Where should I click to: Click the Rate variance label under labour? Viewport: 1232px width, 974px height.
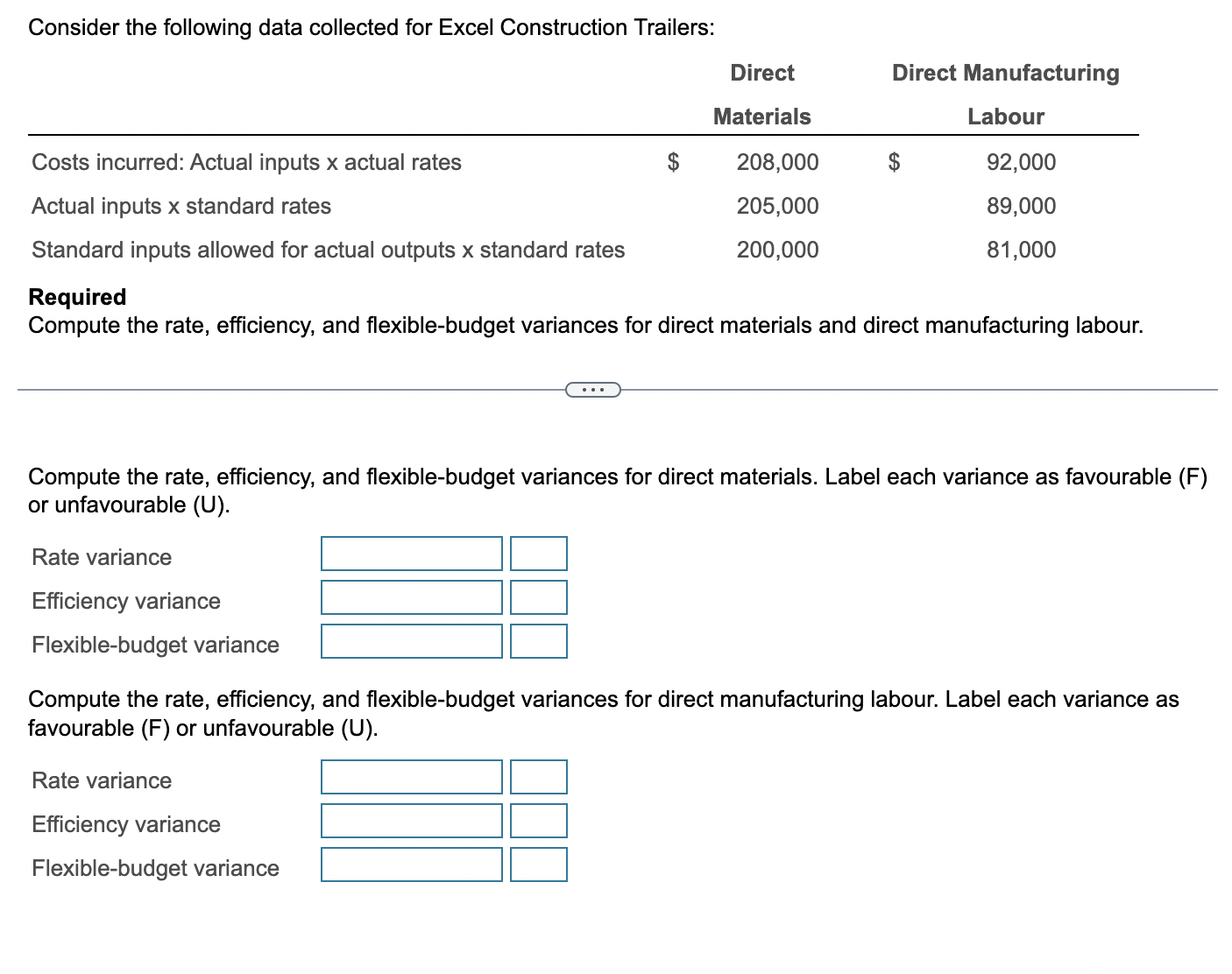coord(101,780)
